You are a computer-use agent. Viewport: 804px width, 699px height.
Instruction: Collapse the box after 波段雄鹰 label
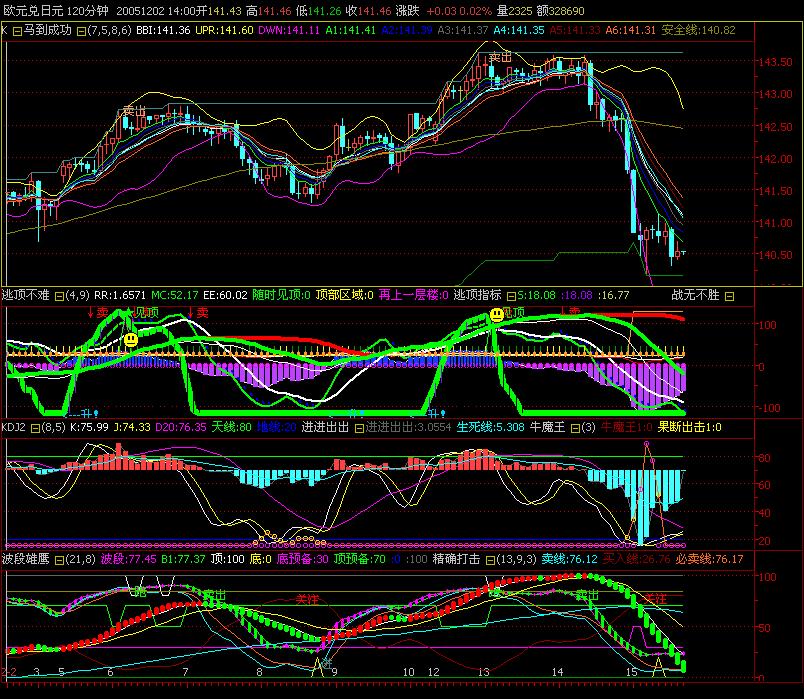click(59, 560)
